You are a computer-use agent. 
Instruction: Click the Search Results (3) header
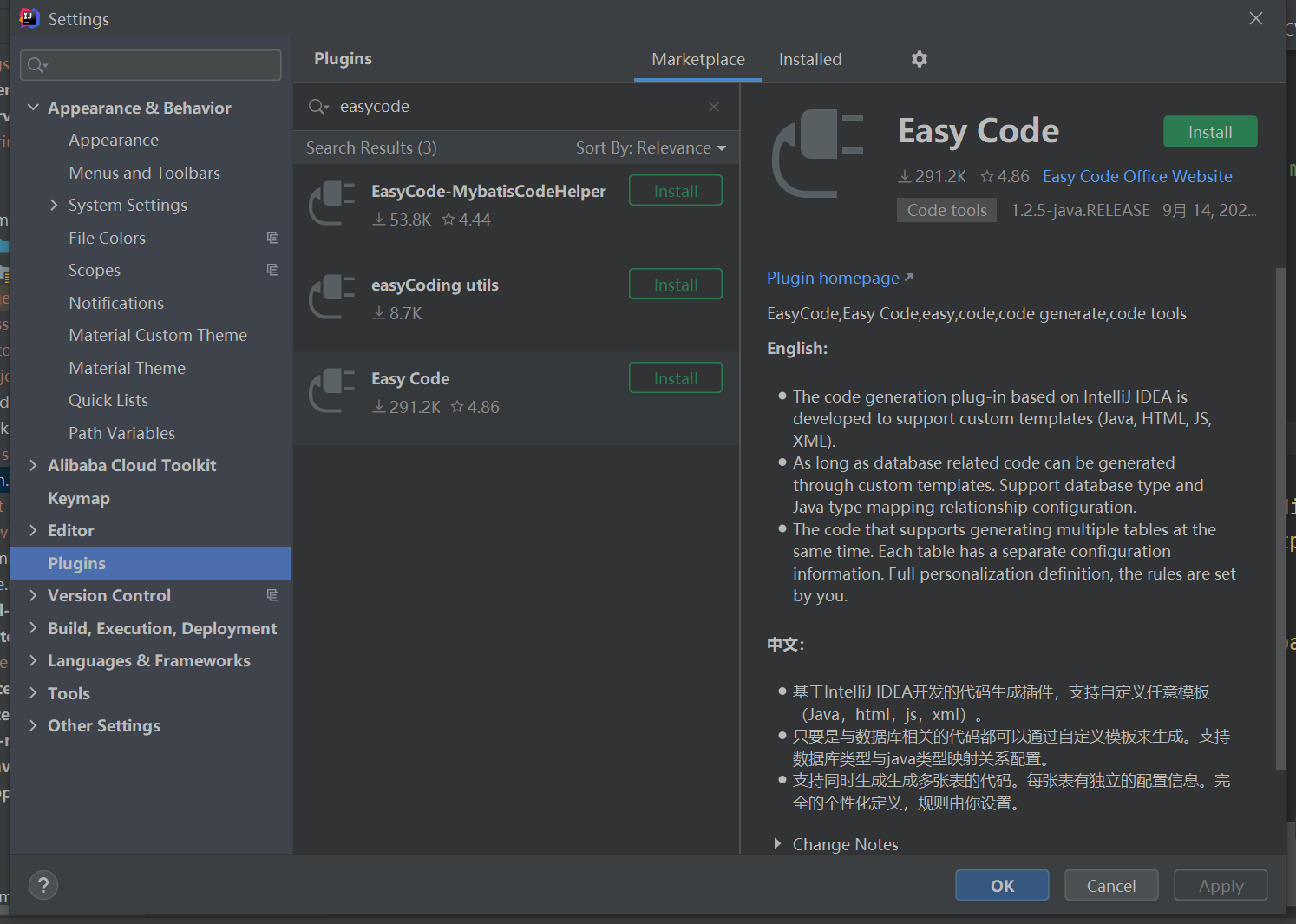click(371, 148)
